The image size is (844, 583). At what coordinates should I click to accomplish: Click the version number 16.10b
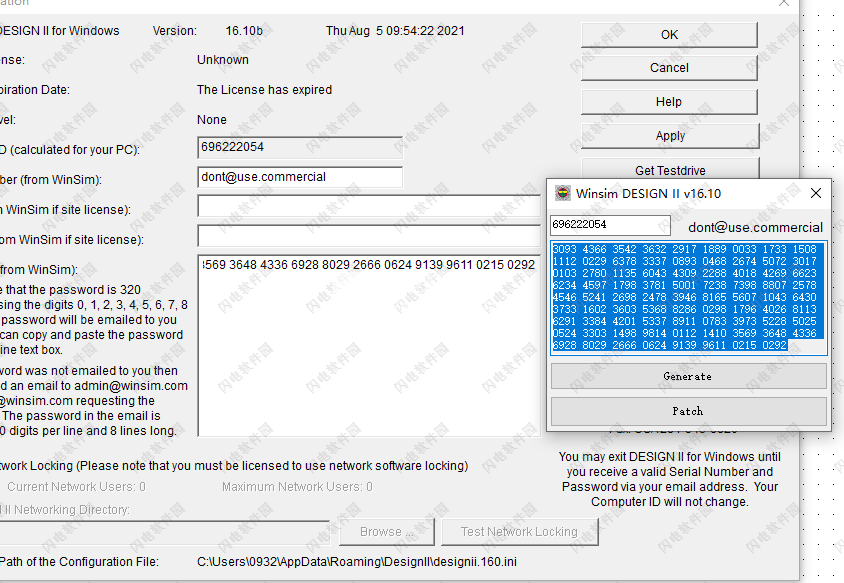tap(244, 31)
